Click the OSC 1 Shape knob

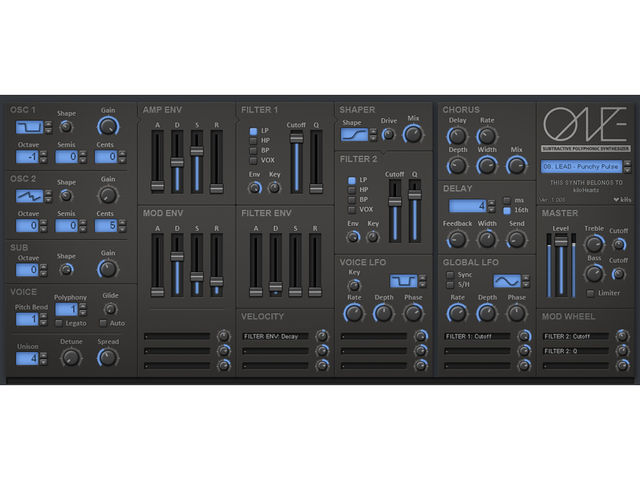tap(66, 127)
